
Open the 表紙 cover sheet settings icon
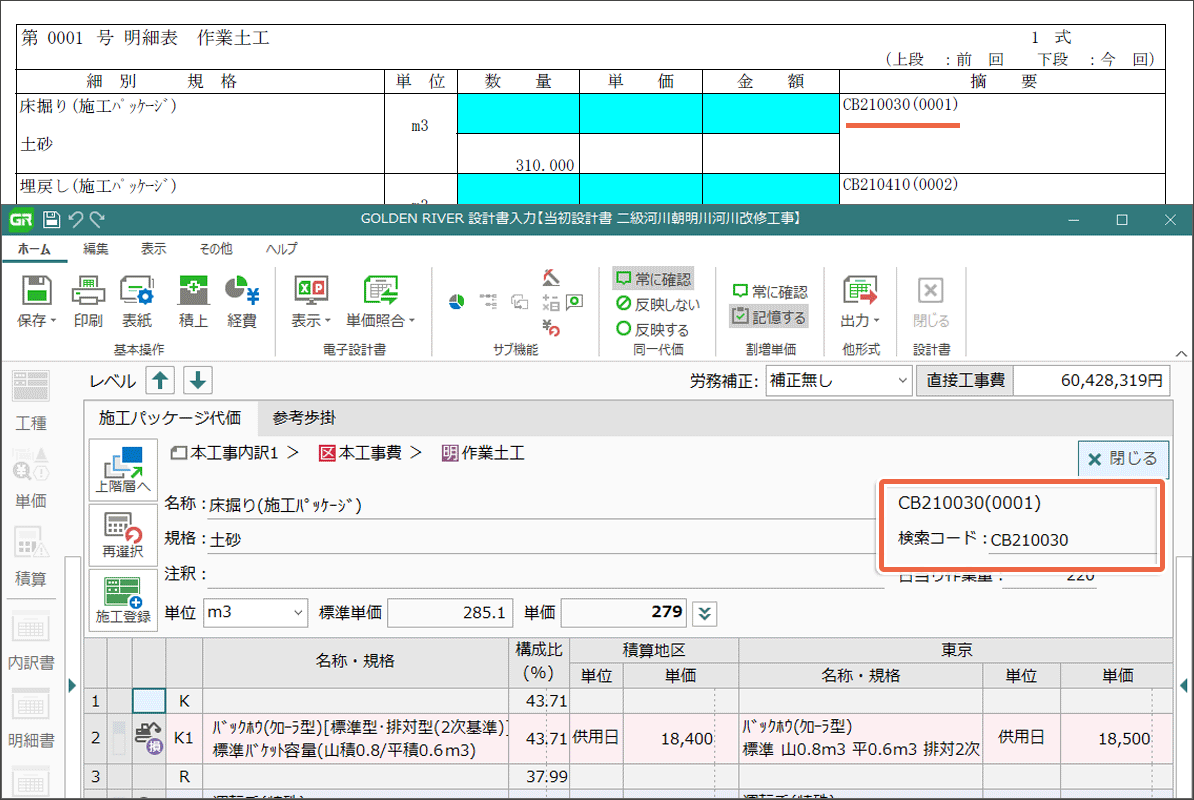click(x=137, y=291)
